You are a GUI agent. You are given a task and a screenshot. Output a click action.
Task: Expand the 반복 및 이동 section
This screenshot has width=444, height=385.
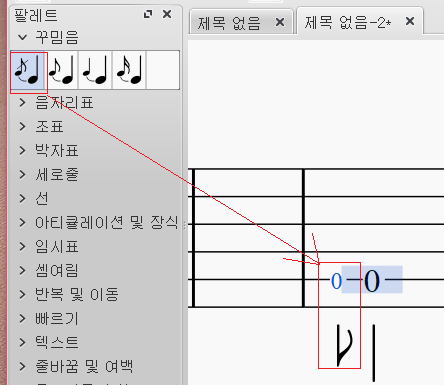pos(22,295)
